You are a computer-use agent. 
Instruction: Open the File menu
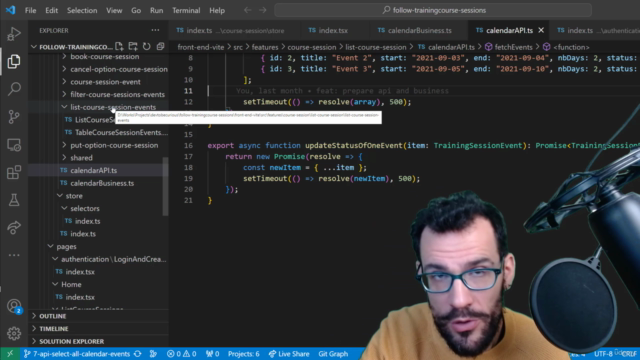click(x=31, y=10)
